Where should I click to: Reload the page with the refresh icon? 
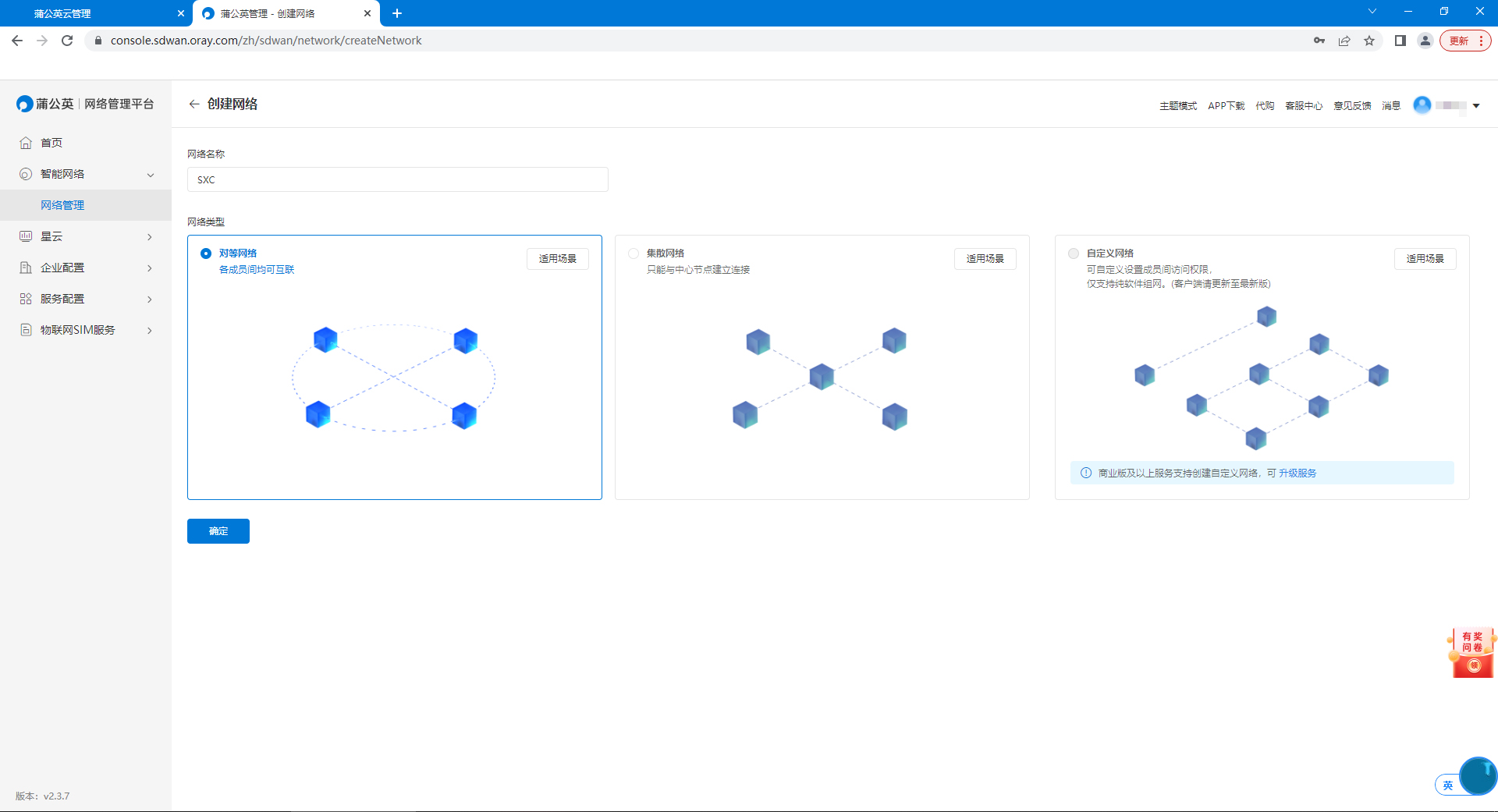(67, 41)
